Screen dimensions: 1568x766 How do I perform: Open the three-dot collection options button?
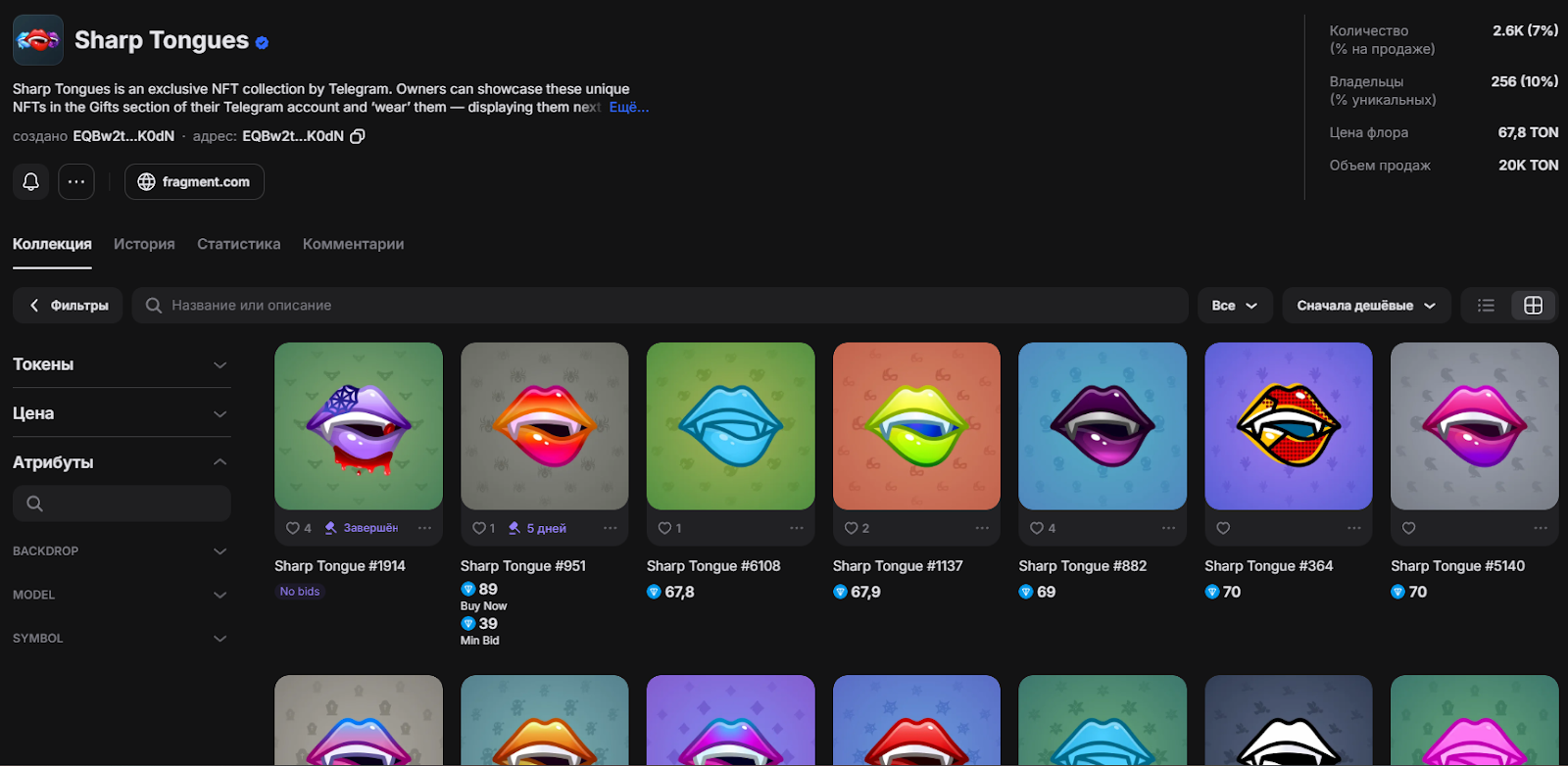point(76,182)
